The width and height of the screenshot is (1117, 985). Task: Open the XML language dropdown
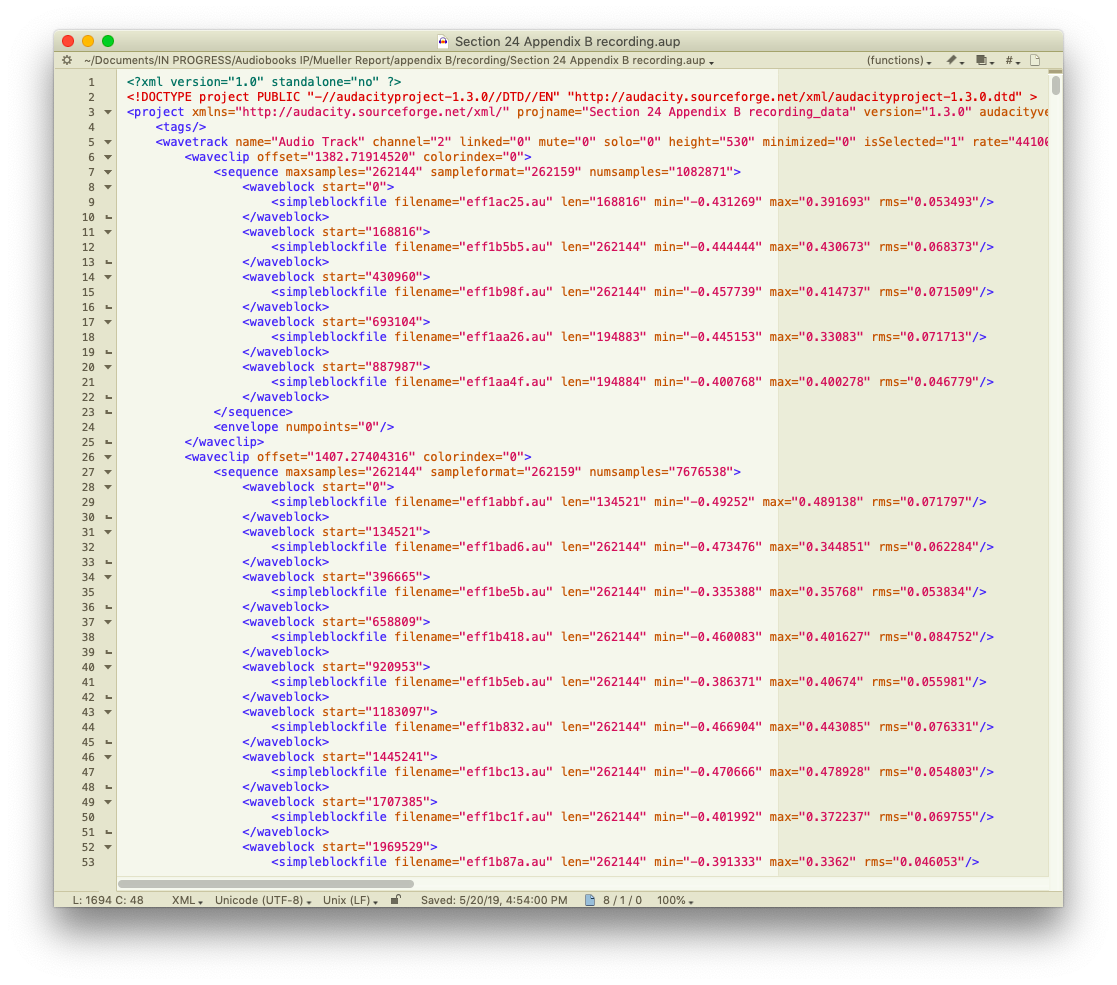point(186,899)
